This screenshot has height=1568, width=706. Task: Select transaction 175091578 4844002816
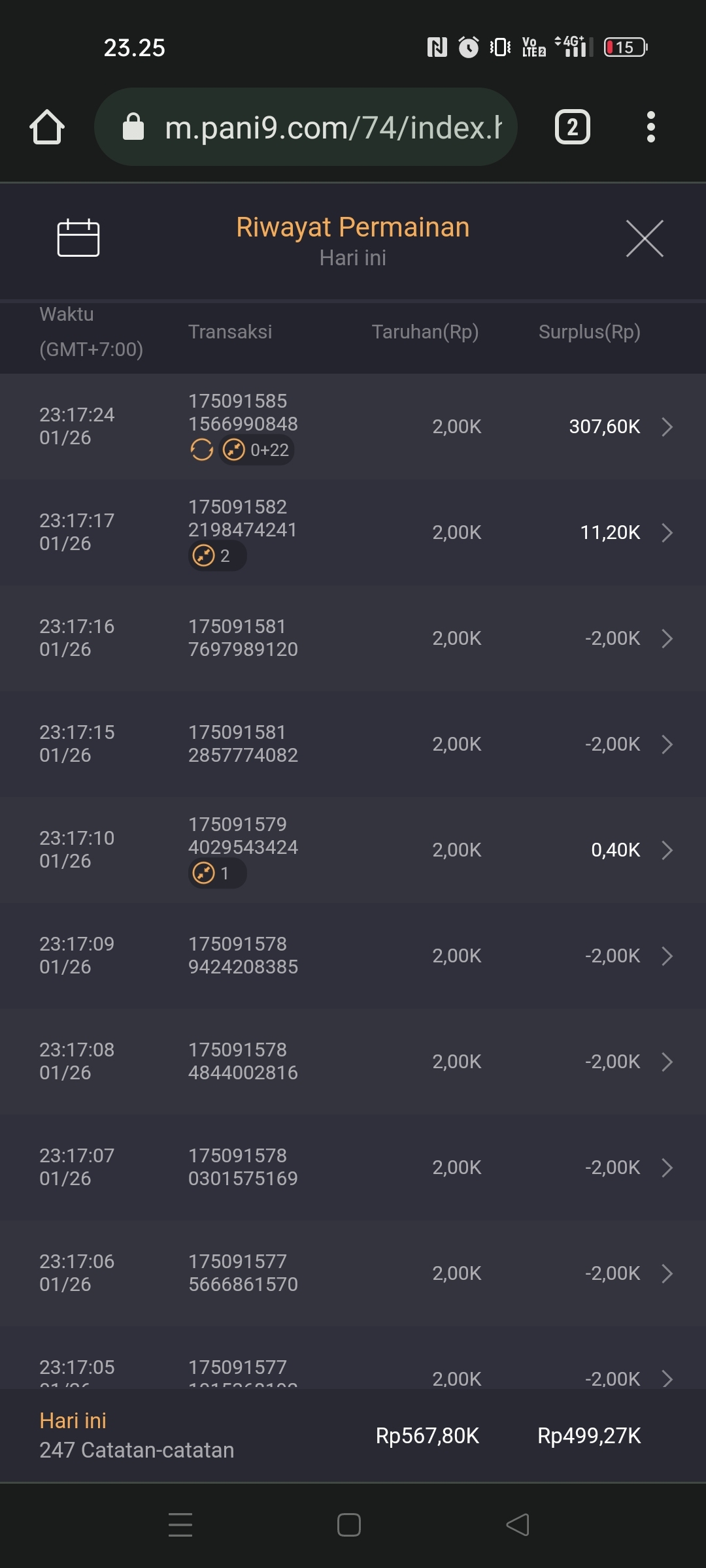(x=243, y=1062)
